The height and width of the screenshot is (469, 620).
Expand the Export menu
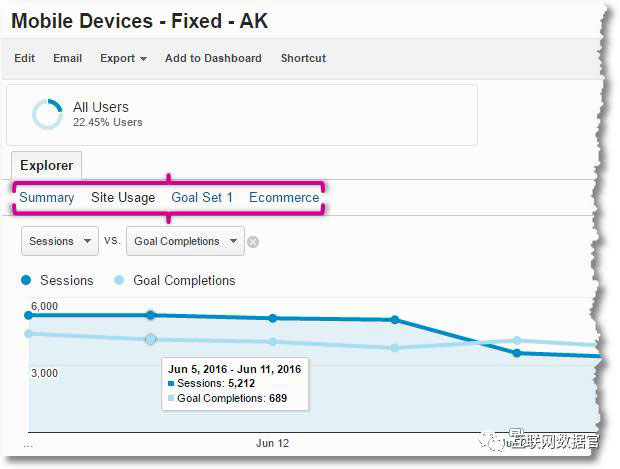(x=123, y=58)
